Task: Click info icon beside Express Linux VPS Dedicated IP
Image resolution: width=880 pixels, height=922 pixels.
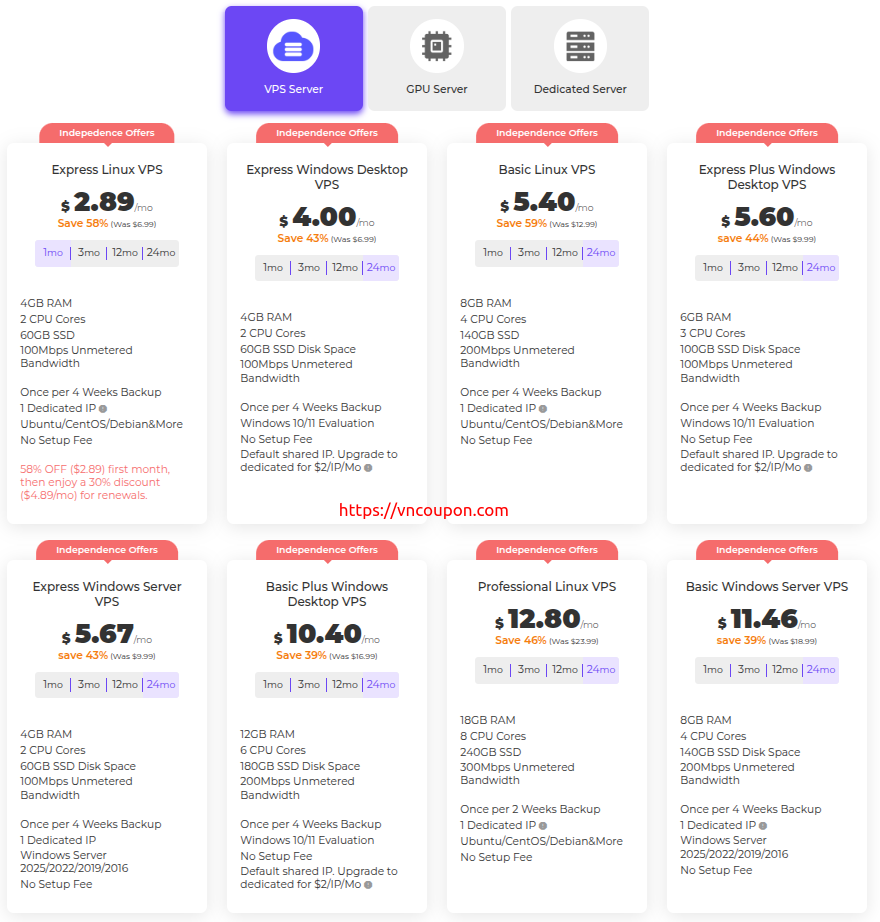Action: pyautogui.click(x=103, y=409)
